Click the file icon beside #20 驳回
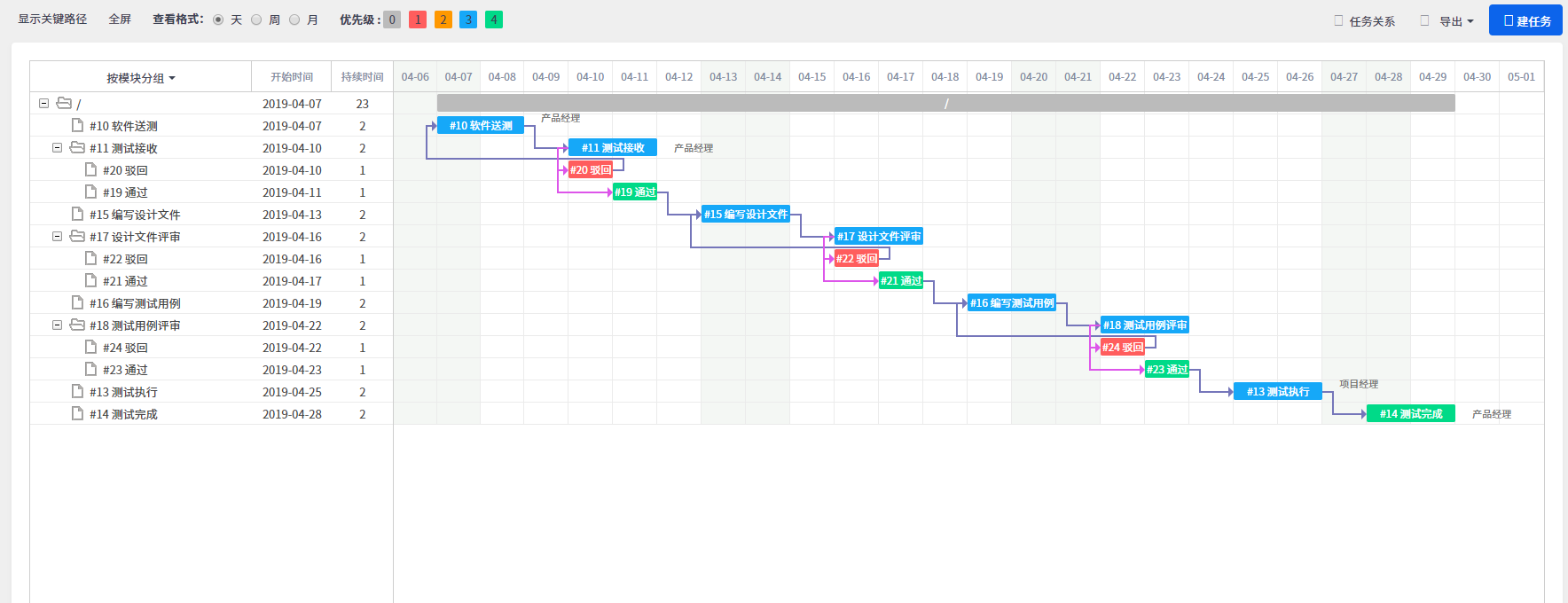The height and width of the screenshot is (603, 1568). click(x=90, y=169)
